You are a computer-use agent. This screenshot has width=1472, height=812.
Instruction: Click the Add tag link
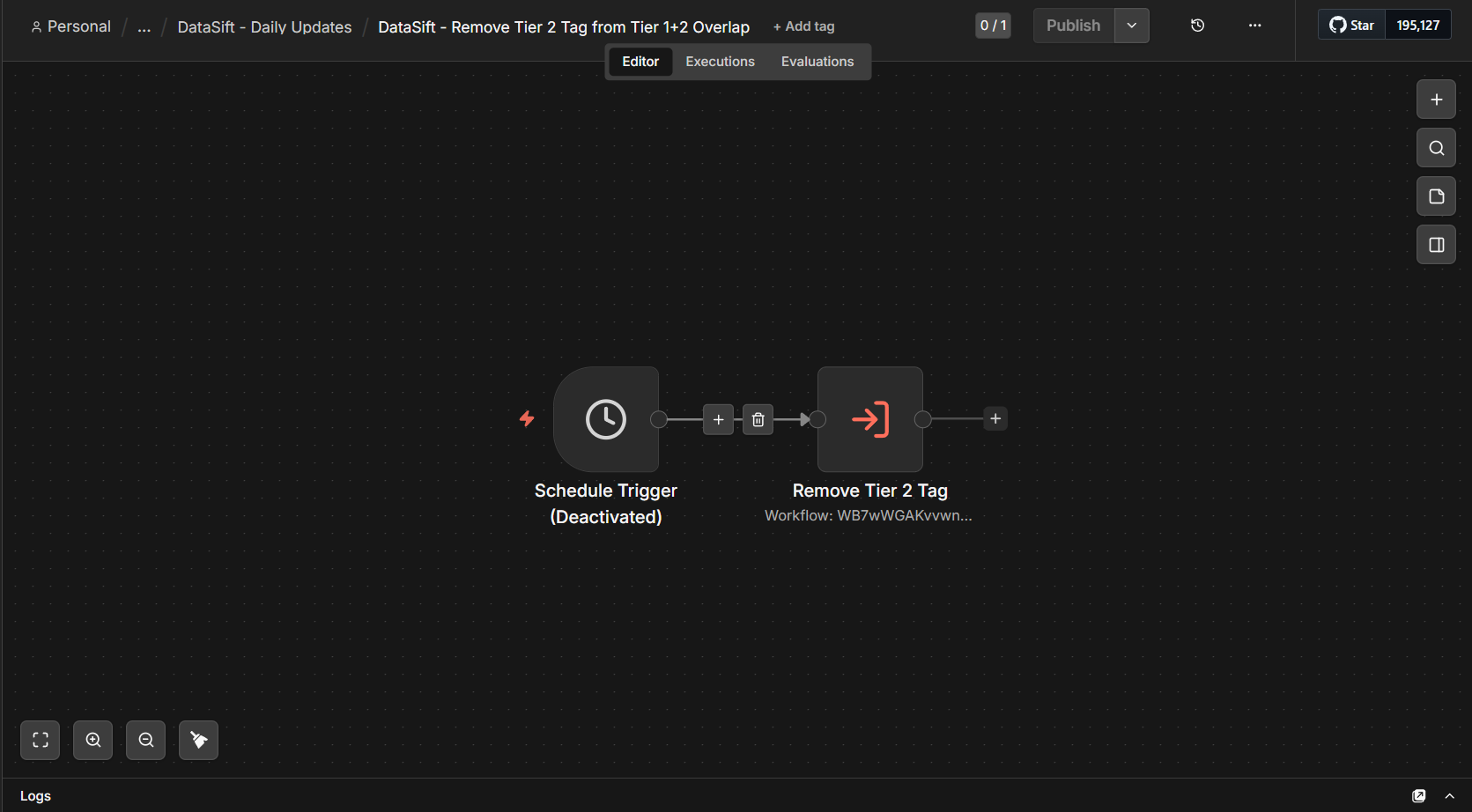[x=803, y=26]
